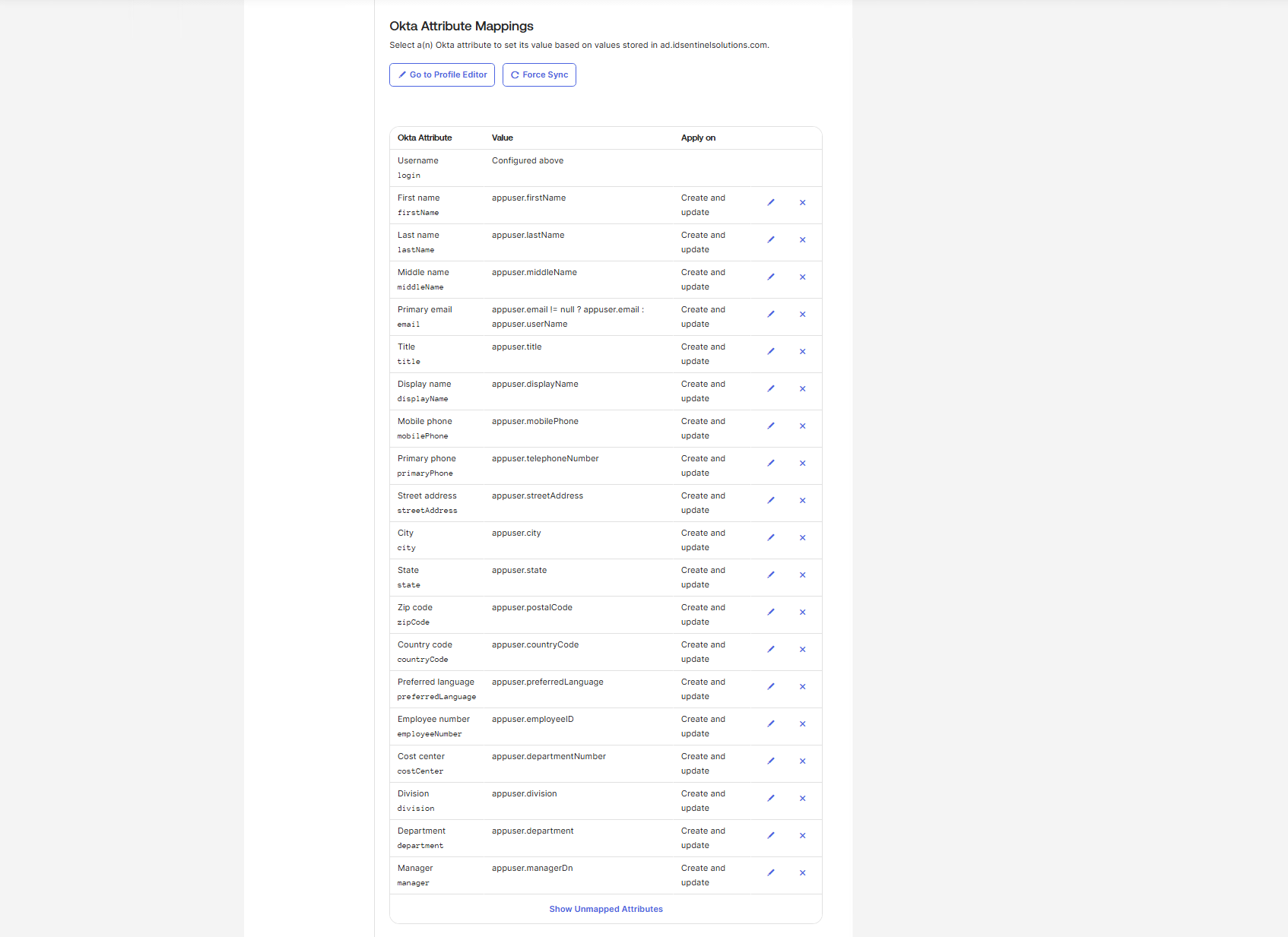
Task: Click the Apply on column header
Action: click(698, 138)
